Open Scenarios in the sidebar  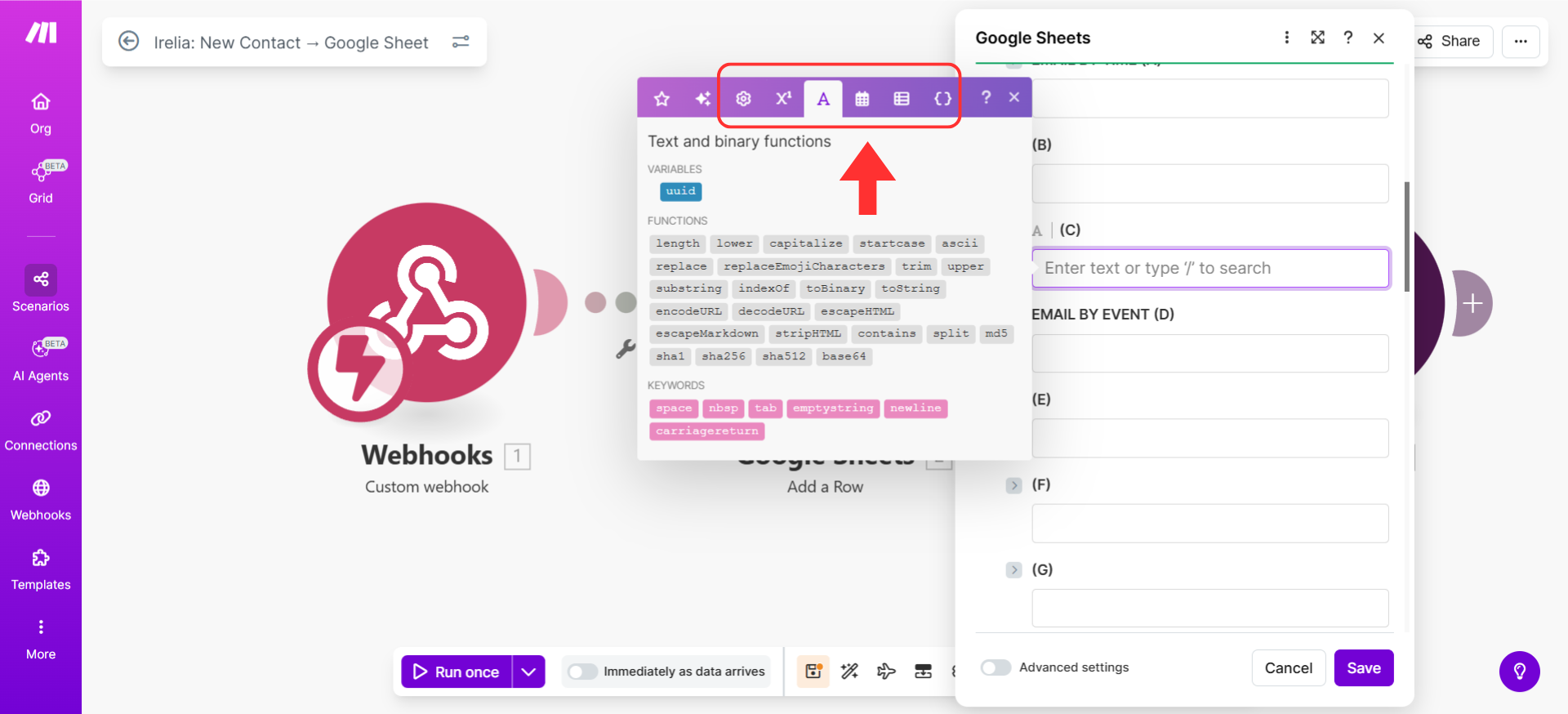[41, 289]
